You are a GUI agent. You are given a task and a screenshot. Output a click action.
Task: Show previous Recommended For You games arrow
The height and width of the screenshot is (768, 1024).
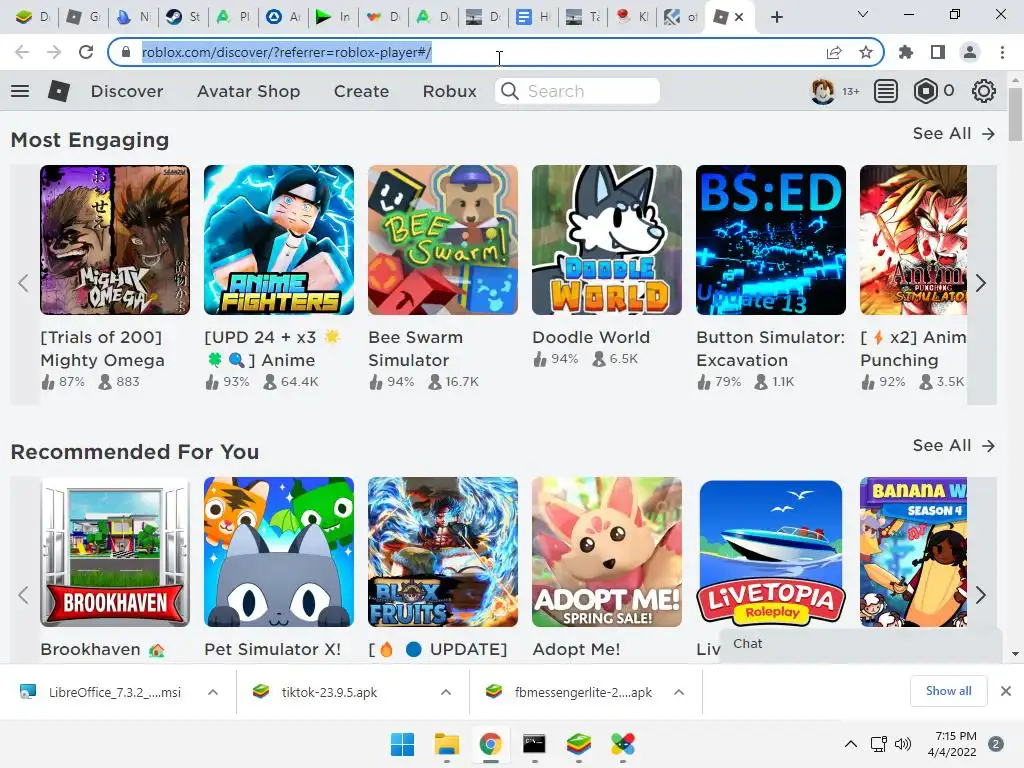tap(24, 595)
